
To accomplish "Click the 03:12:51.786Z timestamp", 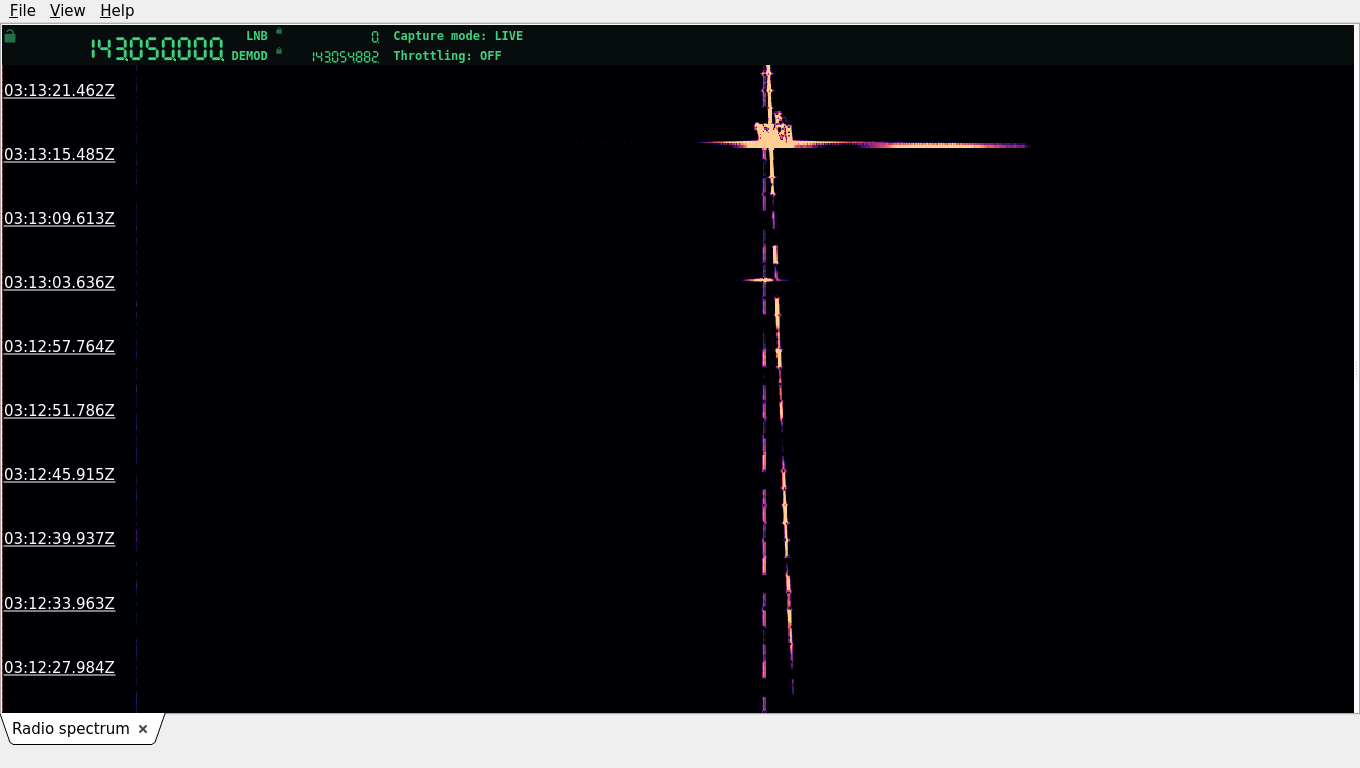I will [x=59, y=410].
